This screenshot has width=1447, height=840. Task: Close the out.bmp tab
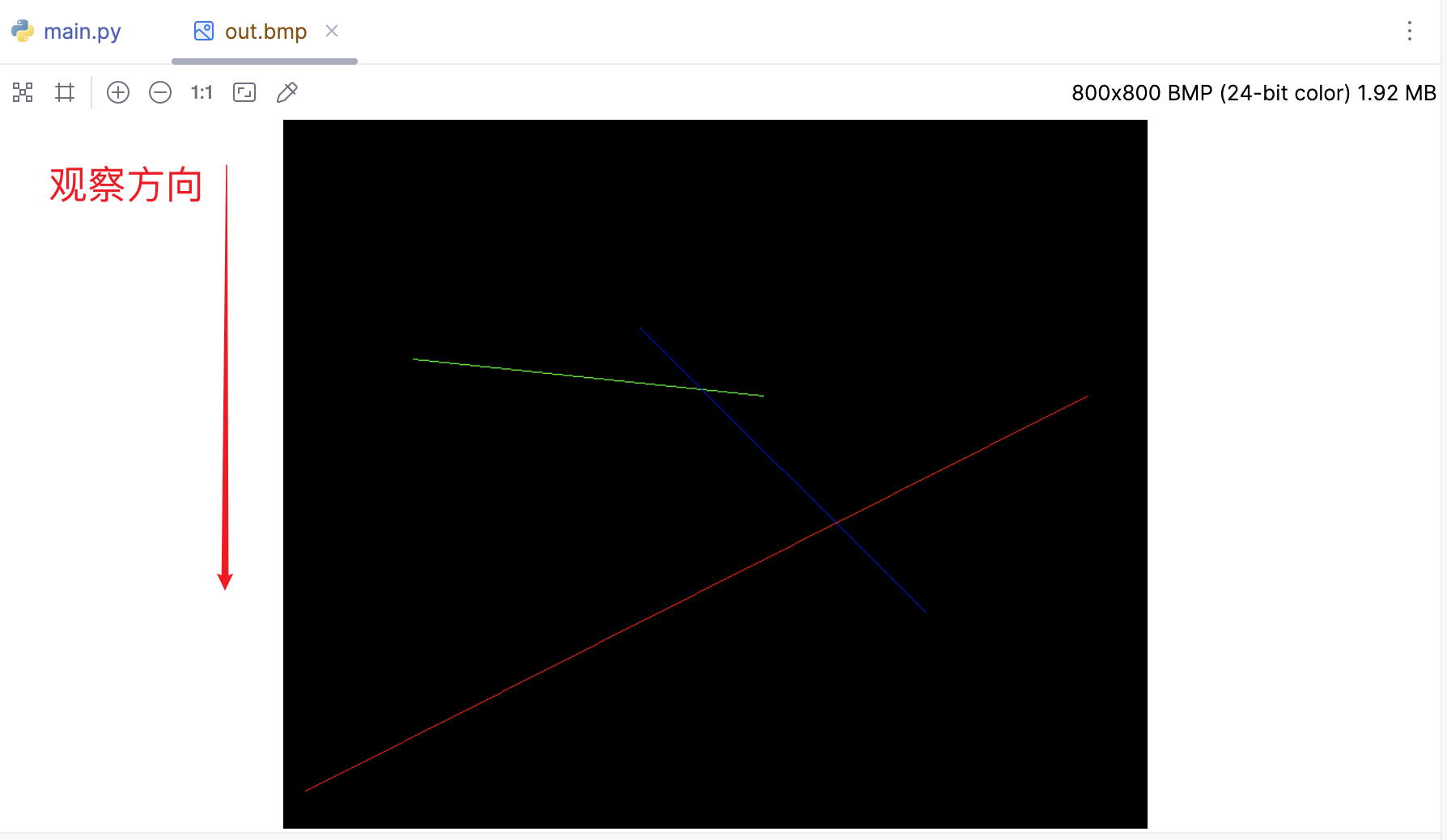[332, 31]
